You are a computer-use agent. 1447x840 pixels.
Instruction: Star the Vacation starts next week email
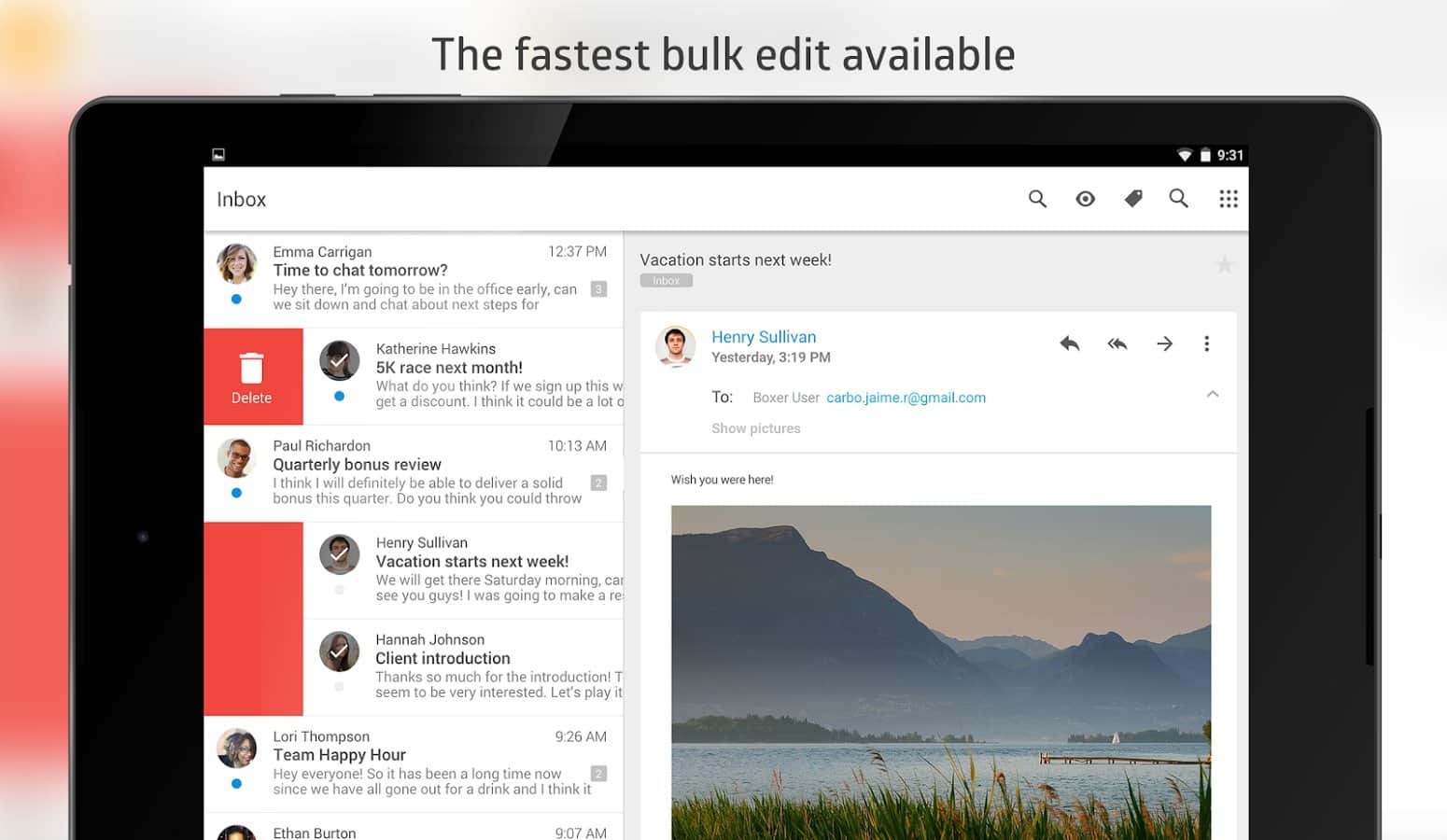tap(1224, 265)
